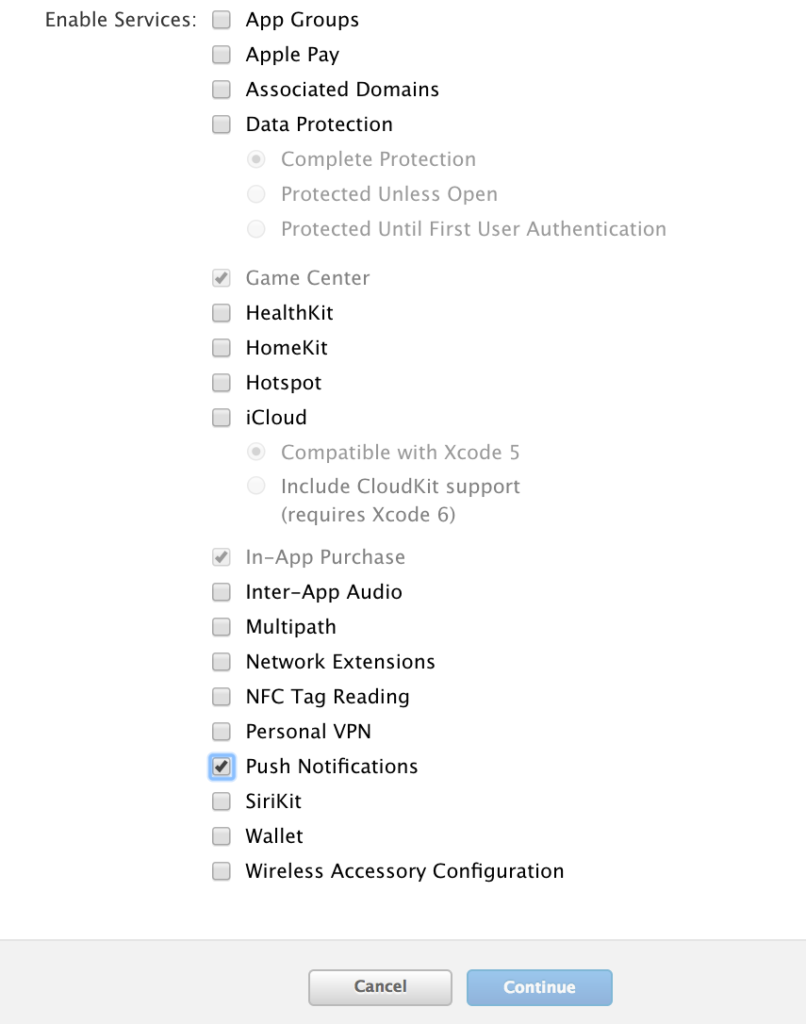The image size is (806, 1024).
Task: Check the Wallet service
Action: [x=221, y=837]
